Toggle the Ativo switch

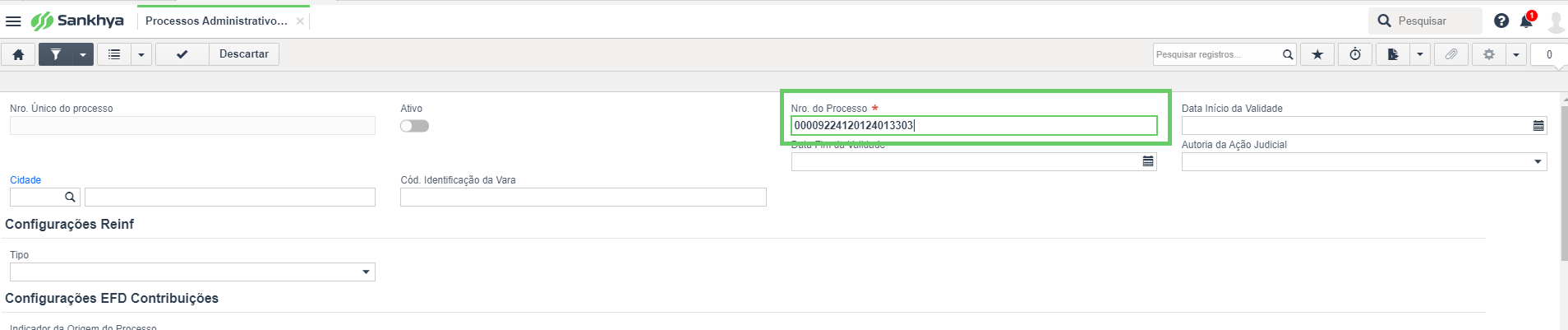click(414, 126)
